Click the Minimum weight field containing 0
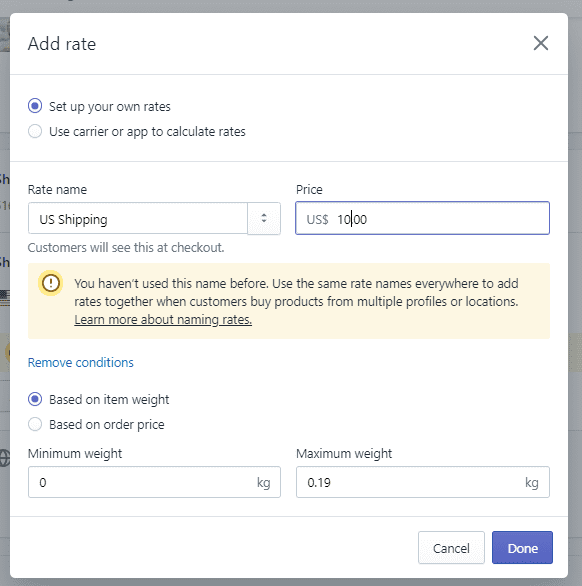This screenshot has width=582, height=586. coord(154,482)
